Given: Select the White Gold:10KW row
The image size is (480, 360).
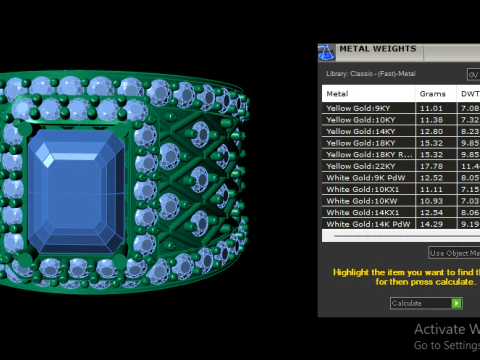Looking at the screenshot, I should [x=401, y=201].
